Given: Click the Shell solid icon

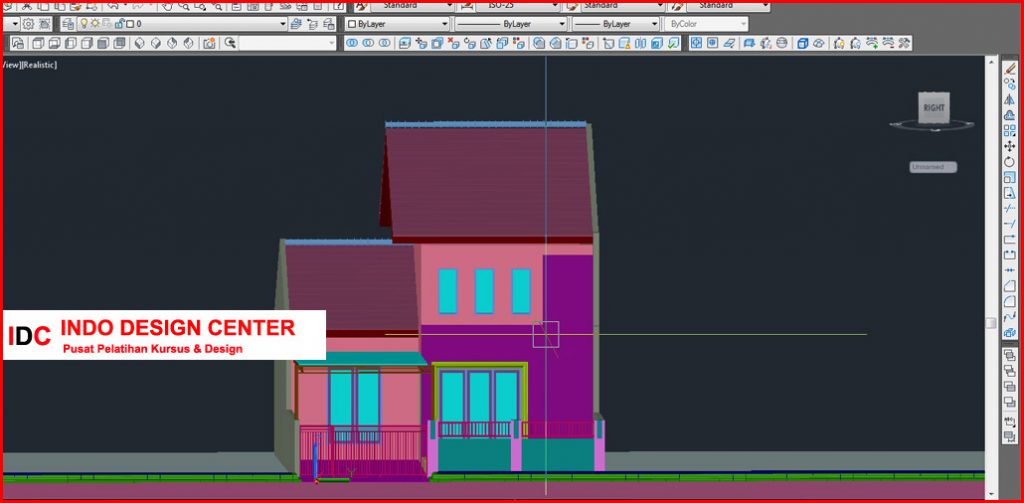Looking at the screenshot, I should pos(656,44).
